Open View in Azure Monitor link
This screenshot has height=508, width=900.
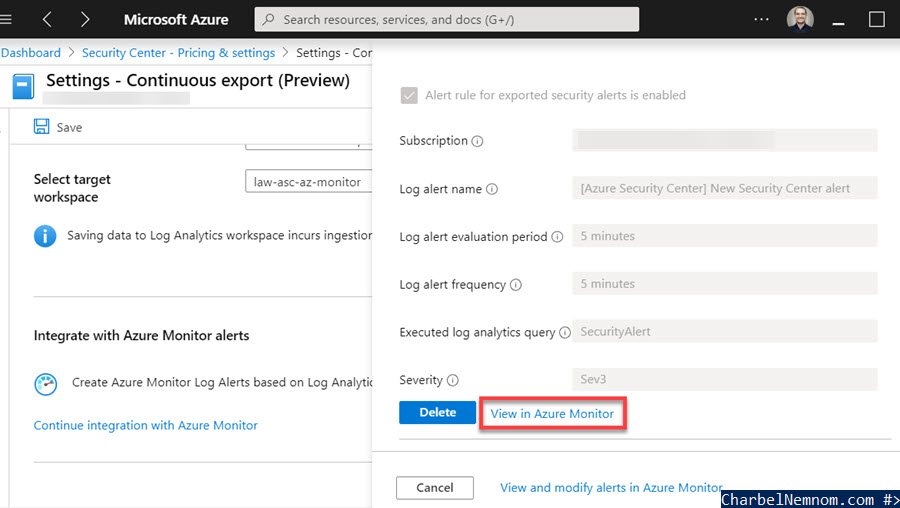coord(552,414)
